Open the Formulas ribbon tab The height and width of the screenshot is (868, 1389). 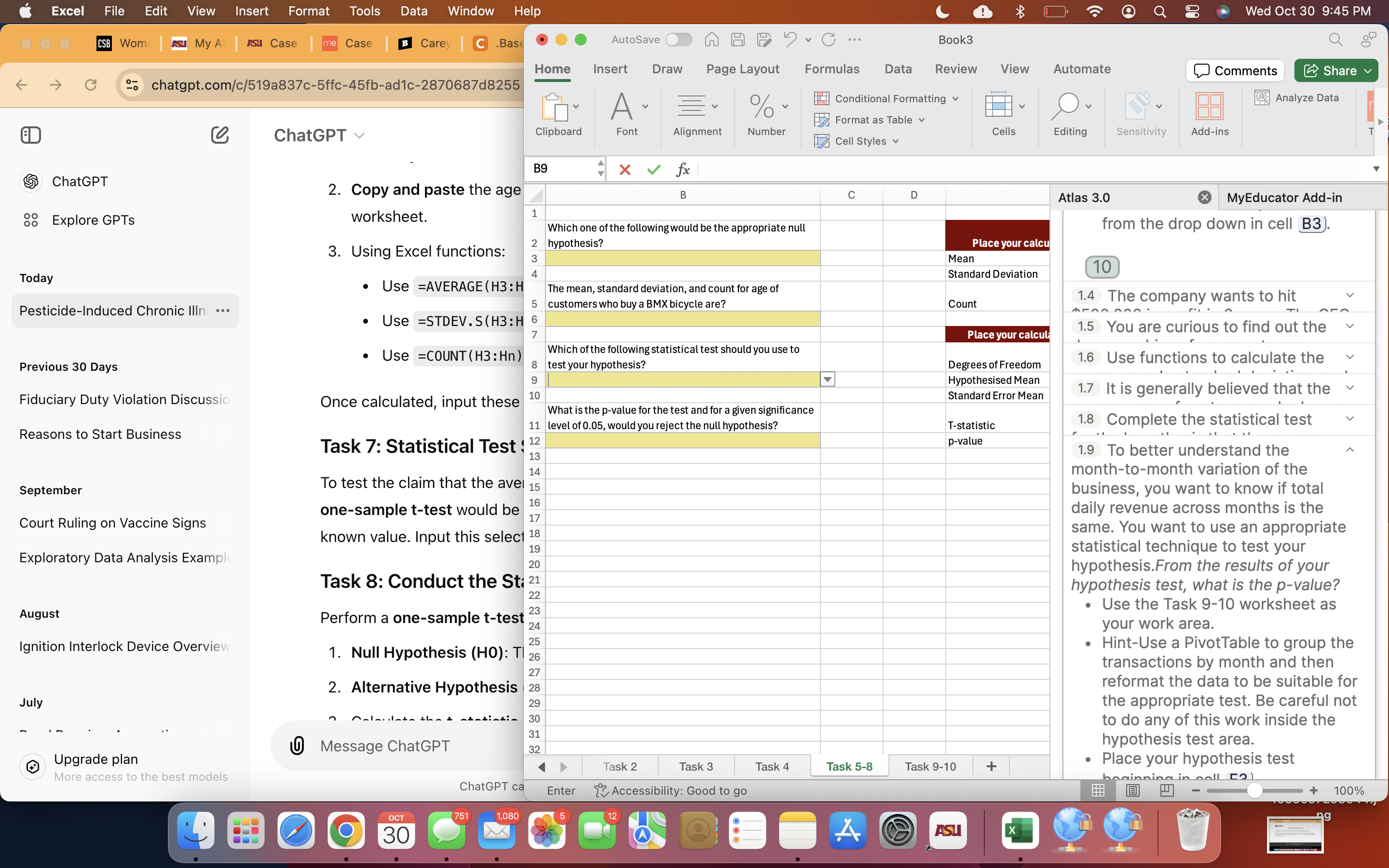831,69
